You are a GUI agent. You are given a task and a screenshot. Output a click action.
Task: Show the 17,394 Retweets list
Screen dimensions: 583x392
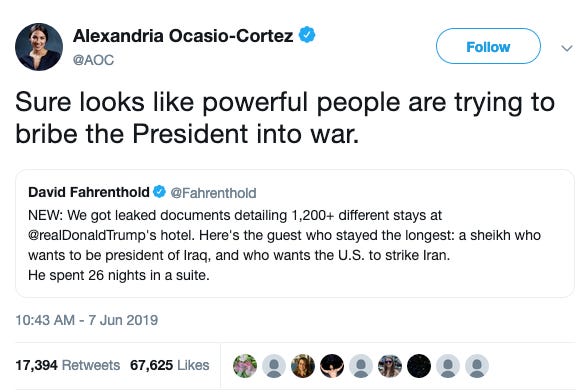(68, 365)
